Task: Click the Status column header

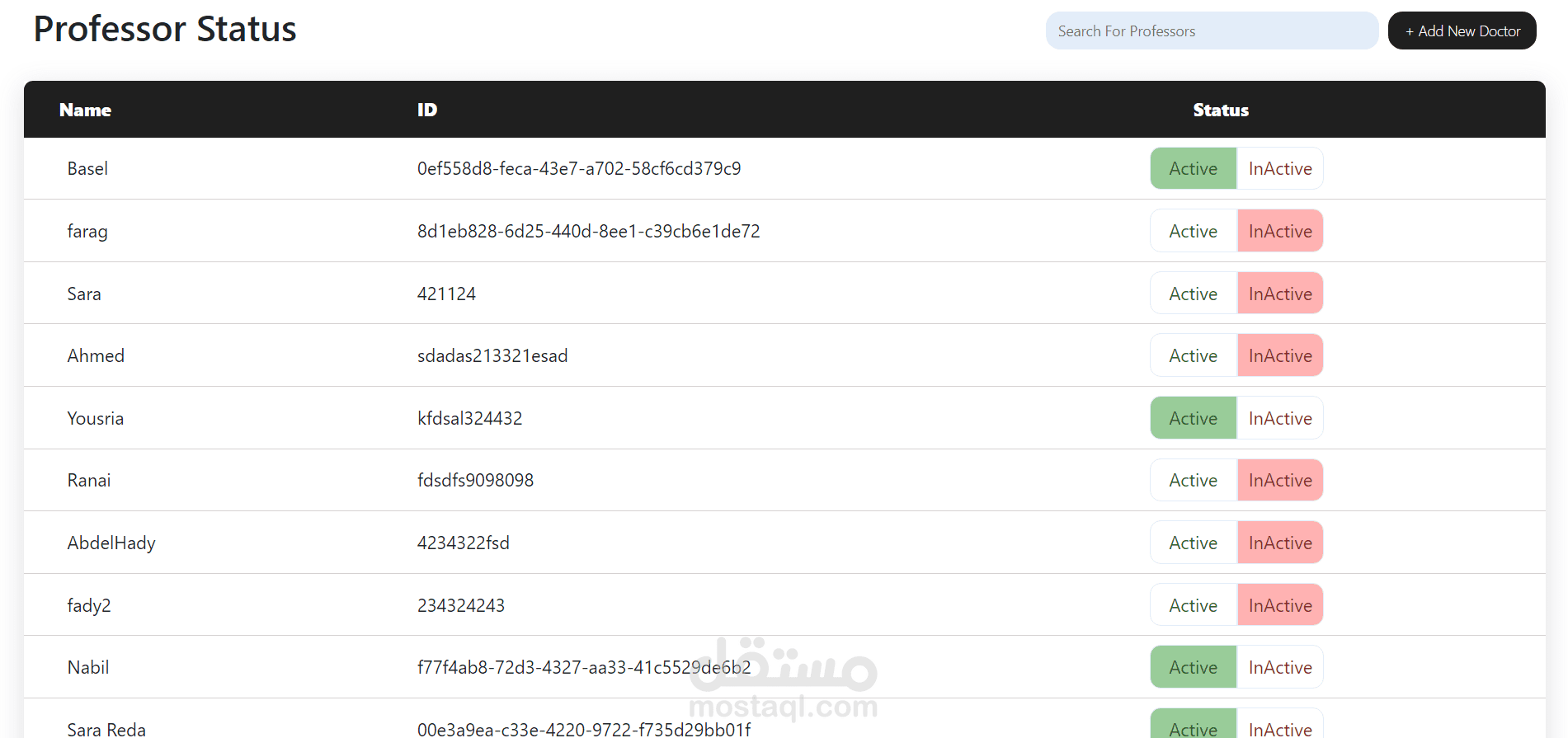Action: tap(1221, 110)
